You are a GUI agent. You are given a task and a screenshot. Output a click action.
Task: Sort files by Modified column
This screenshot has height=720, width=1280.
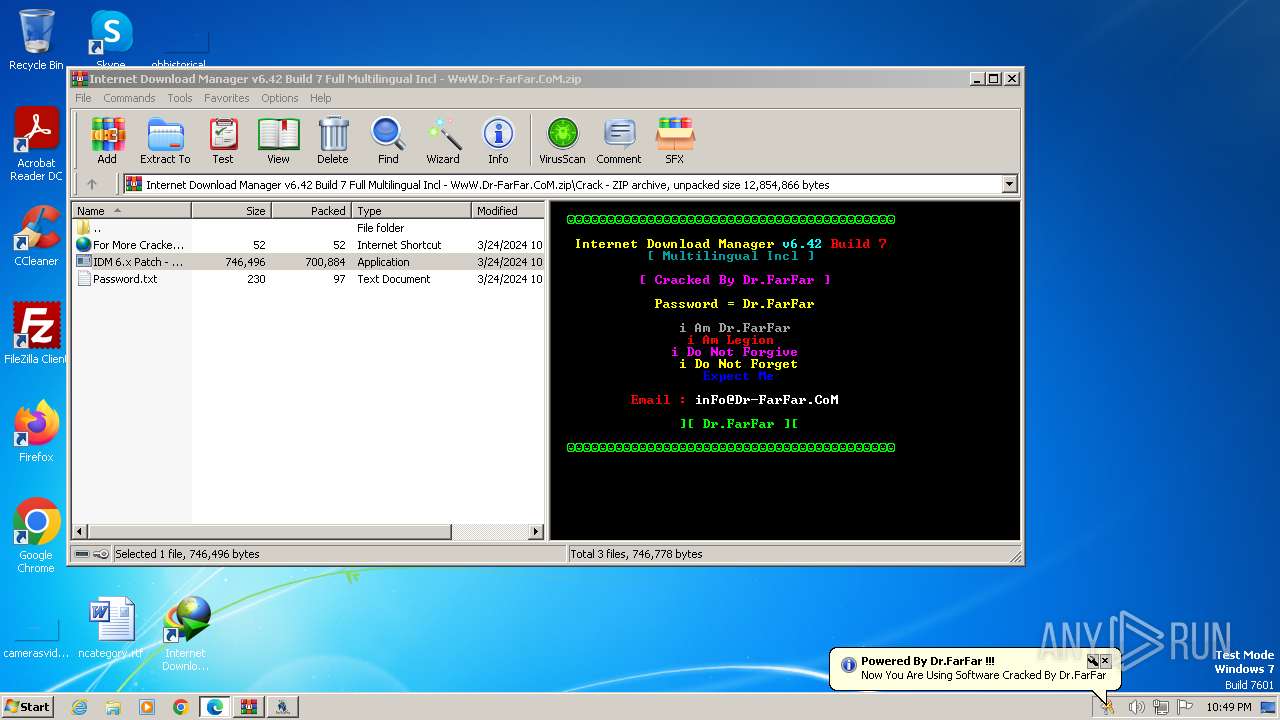(508, 210)
